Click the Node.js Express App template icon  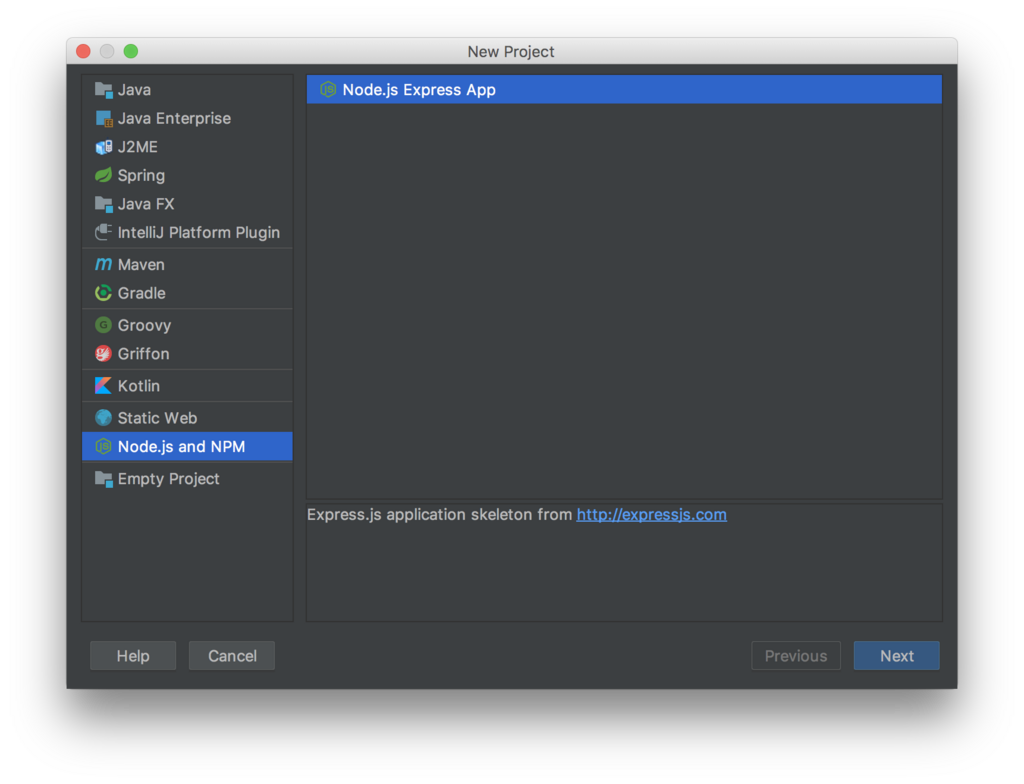(328, 90)
